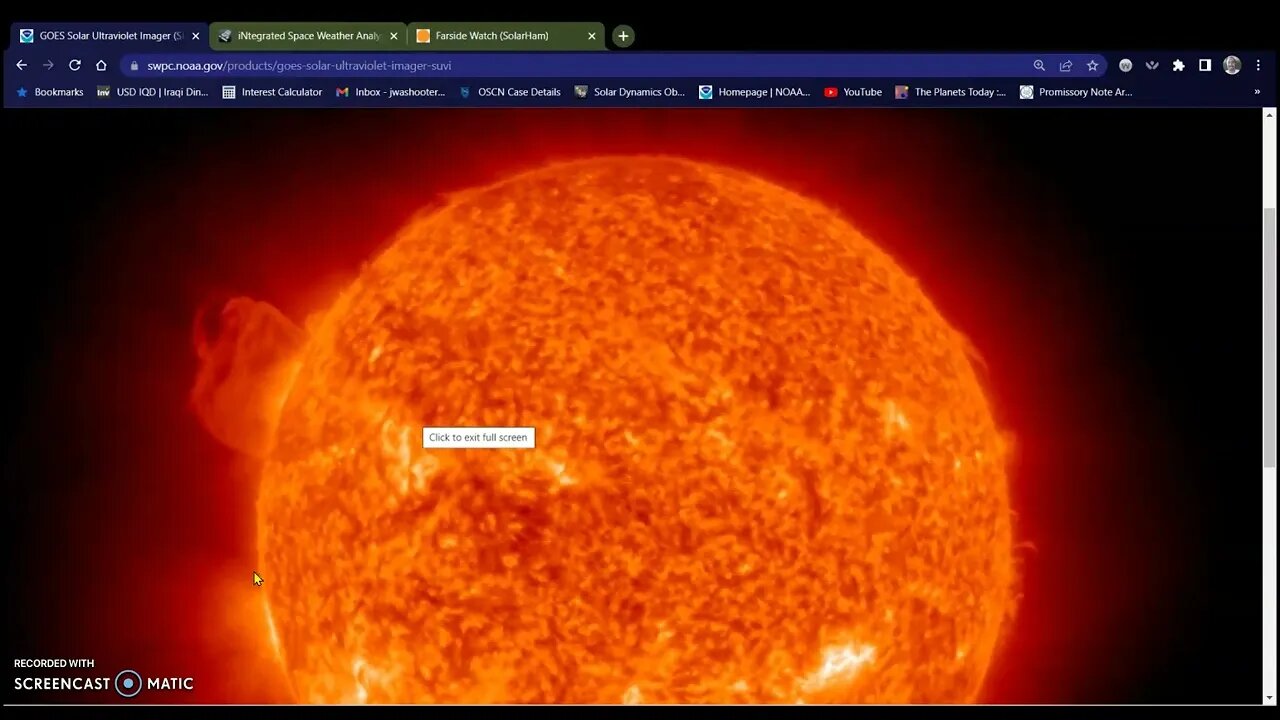Close the GOES Solar Ultraviolet Imager tab

[195, 36]
